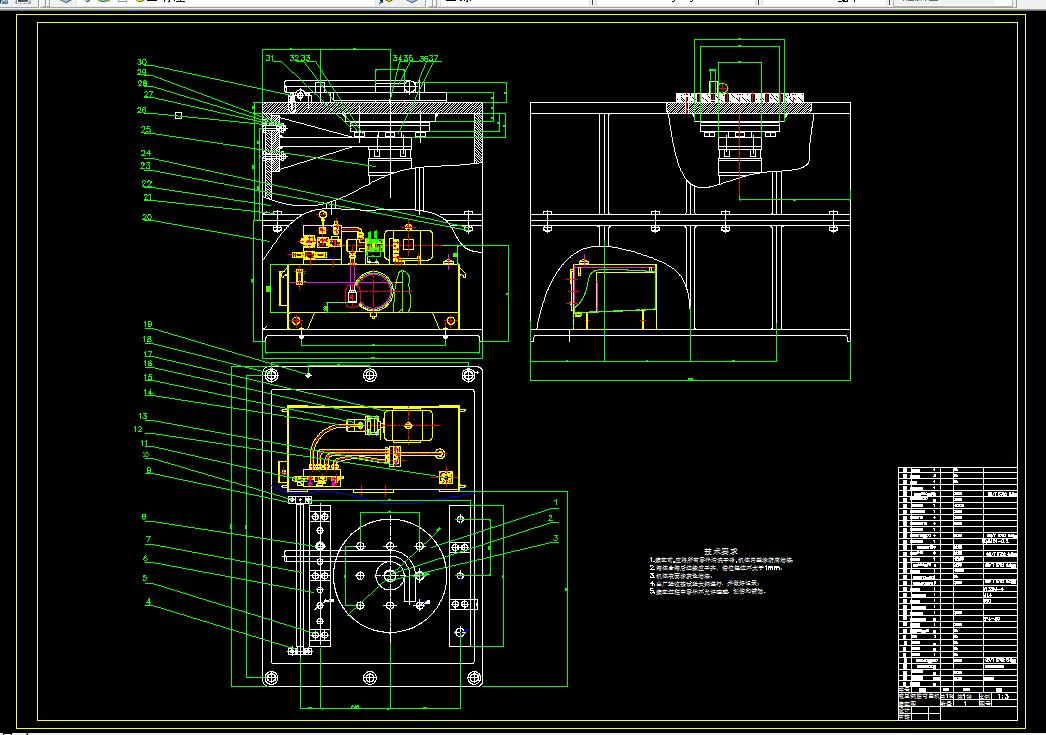The height and width of the screenshot is (735, 1046).
Task: Select part callout number 11
Action: point(144,444)
